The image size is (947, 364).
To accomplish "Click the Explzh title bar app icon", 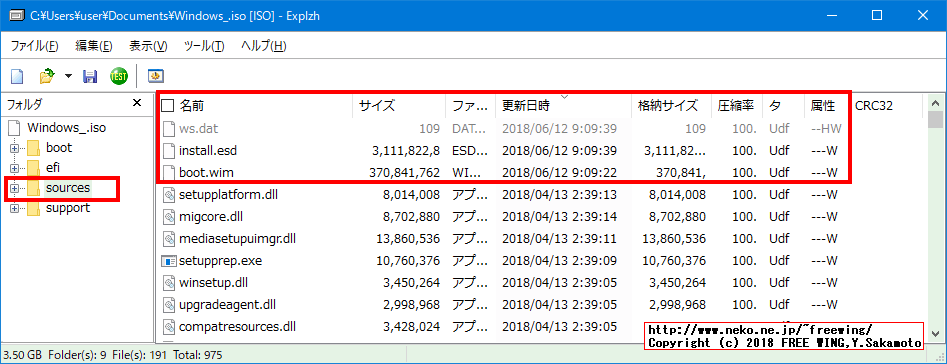I will click(x=17, y=15).
